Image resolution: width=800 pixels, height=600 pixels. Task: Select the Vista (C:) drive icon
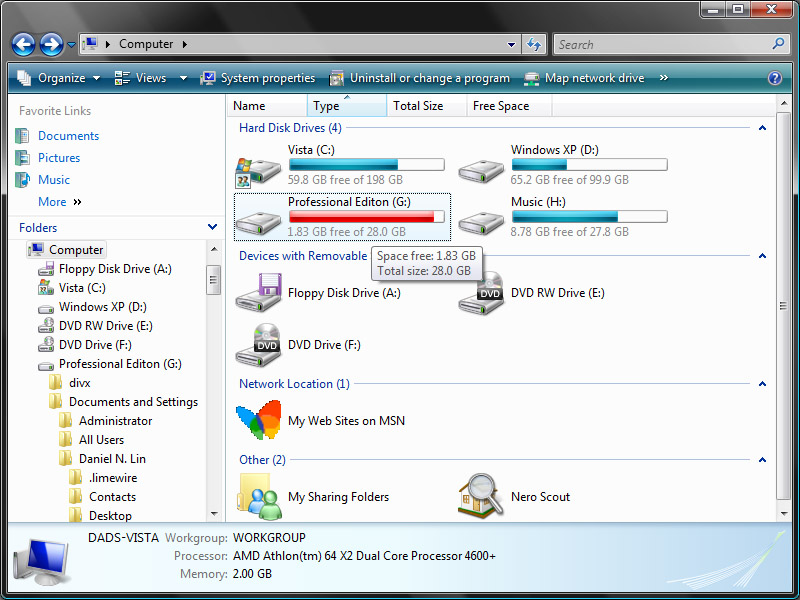(x=258, y=171)
